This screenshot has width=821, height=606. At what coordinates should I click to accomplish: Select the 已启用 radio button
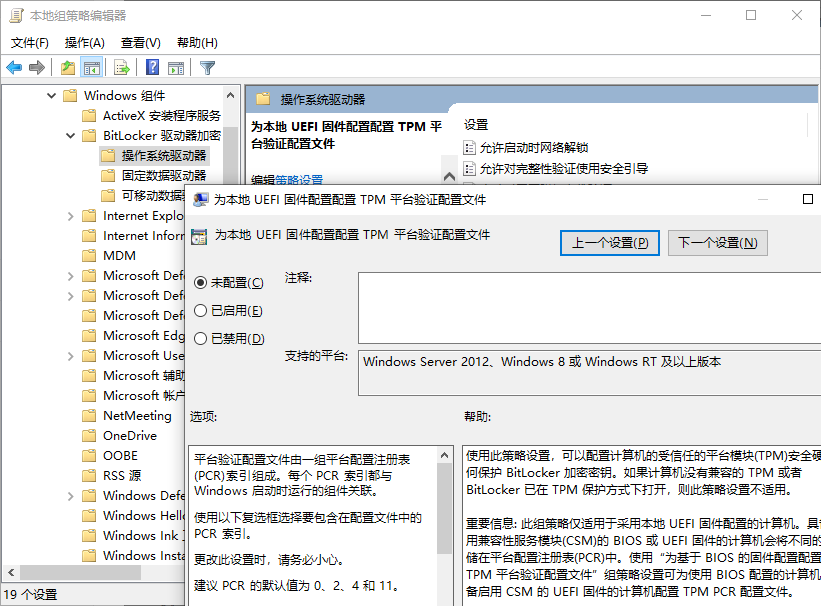coord(201,311)
